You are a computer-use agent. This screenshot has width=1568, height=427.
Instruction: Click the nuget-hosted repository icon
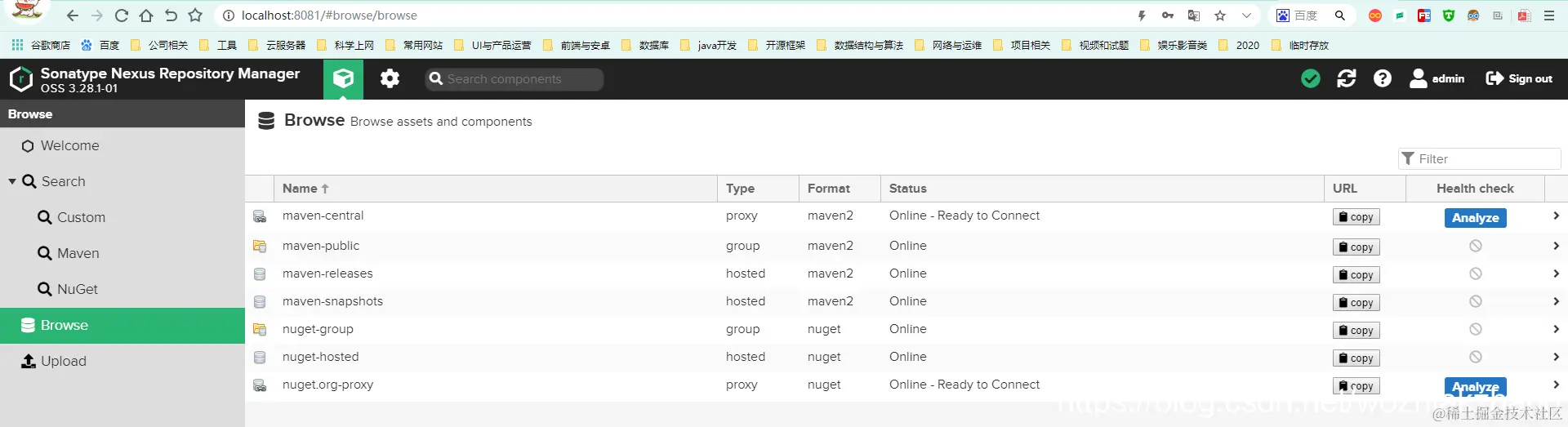coord(260,358)
